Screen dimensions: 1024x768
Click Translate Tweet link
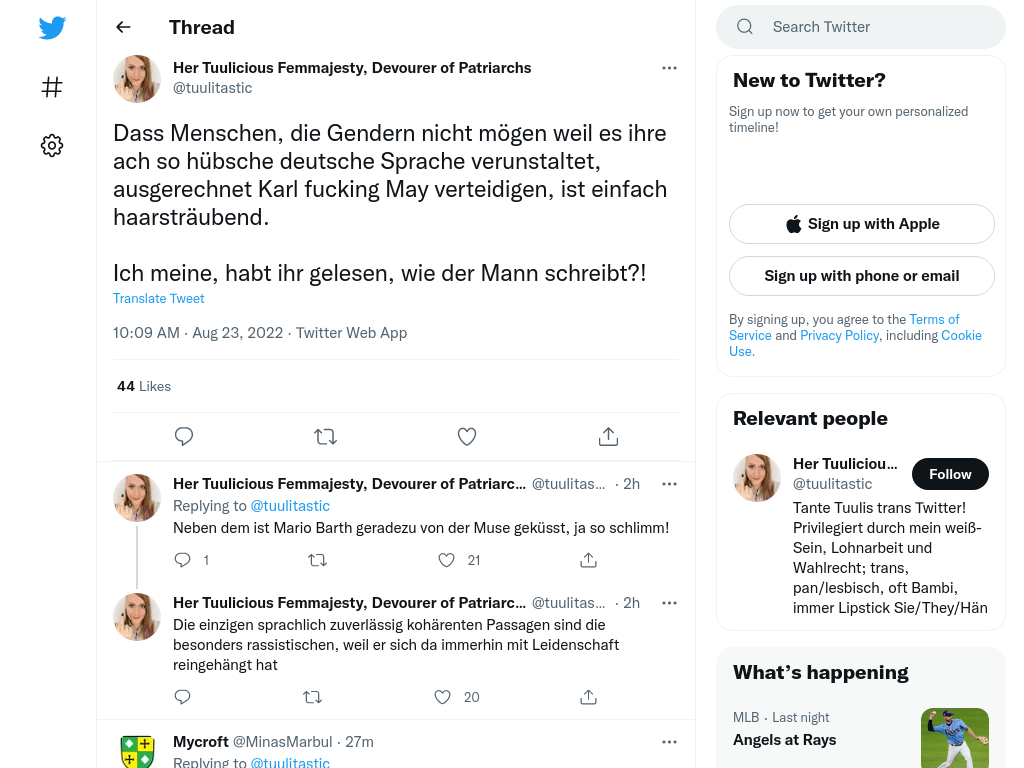tap(159, 298)
